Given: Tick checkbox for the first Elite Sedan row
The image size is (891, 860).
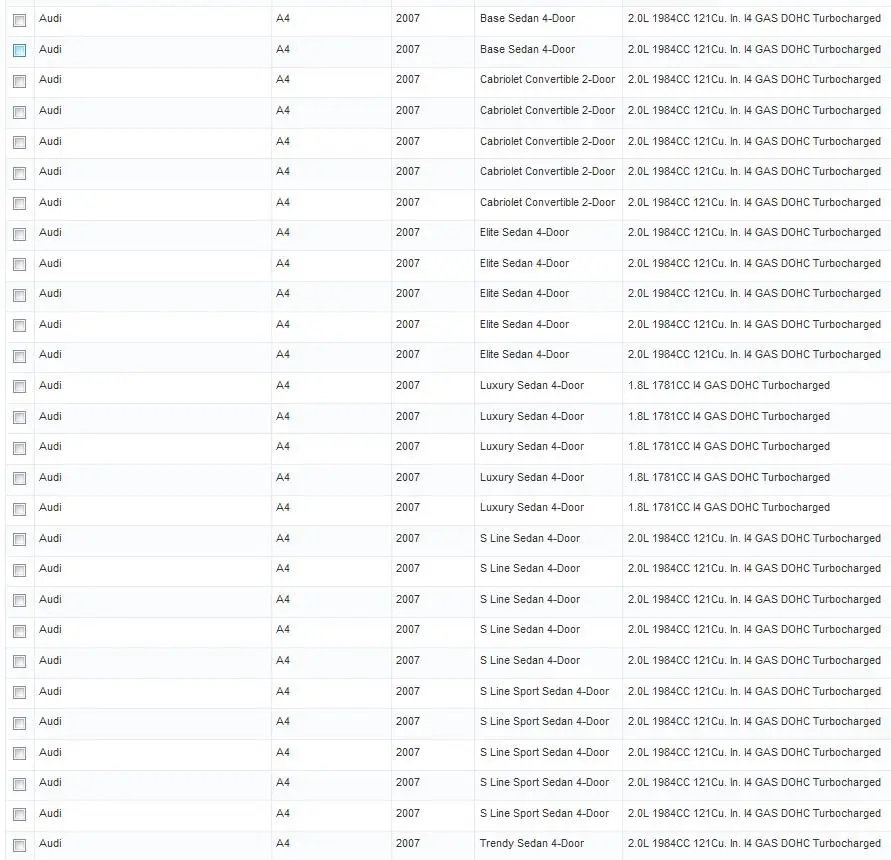Looking at the screenshot, I should (x=19, y=234).
